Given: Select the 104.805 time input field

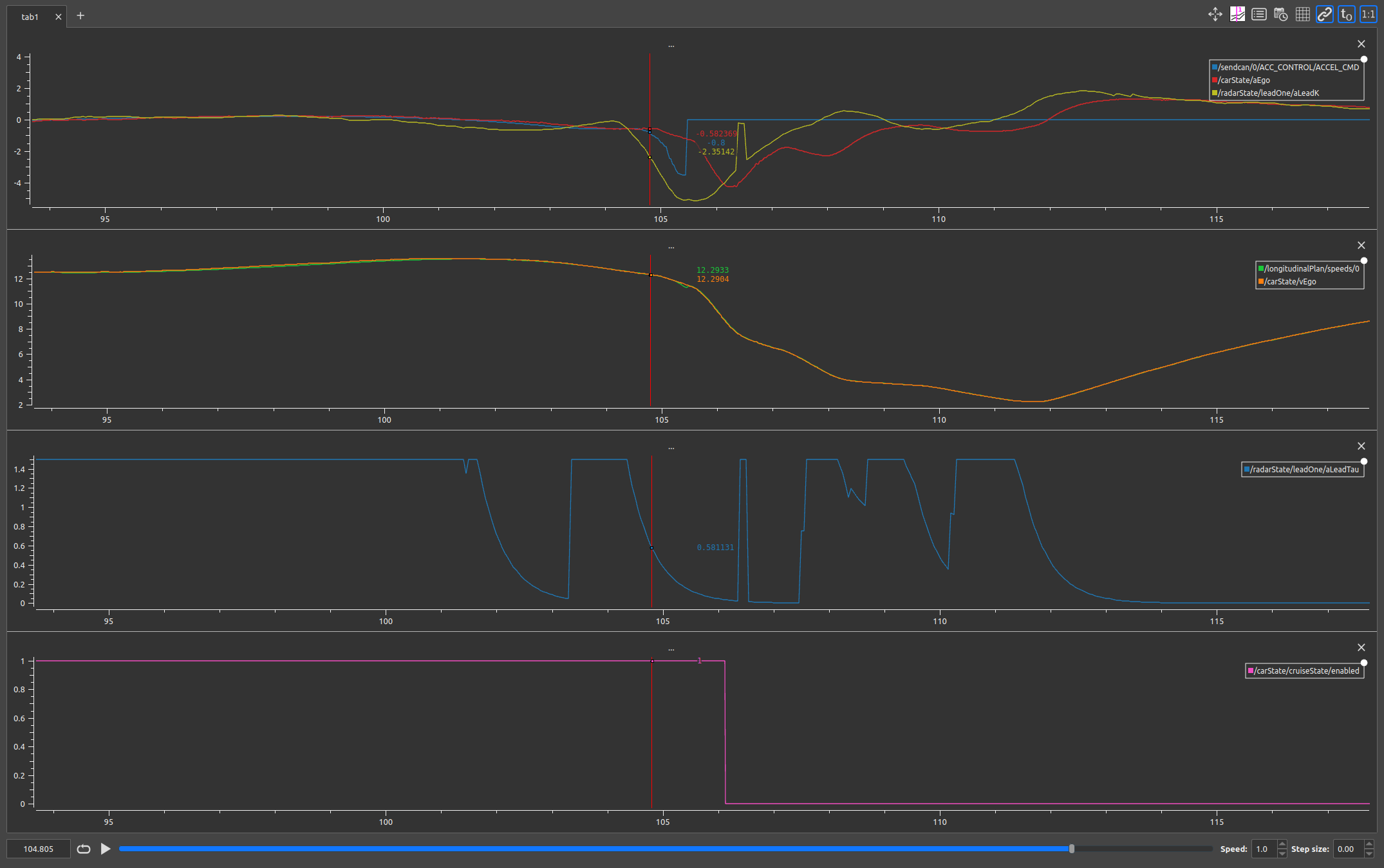Looking at the screenshot, I should pos(39,849).
